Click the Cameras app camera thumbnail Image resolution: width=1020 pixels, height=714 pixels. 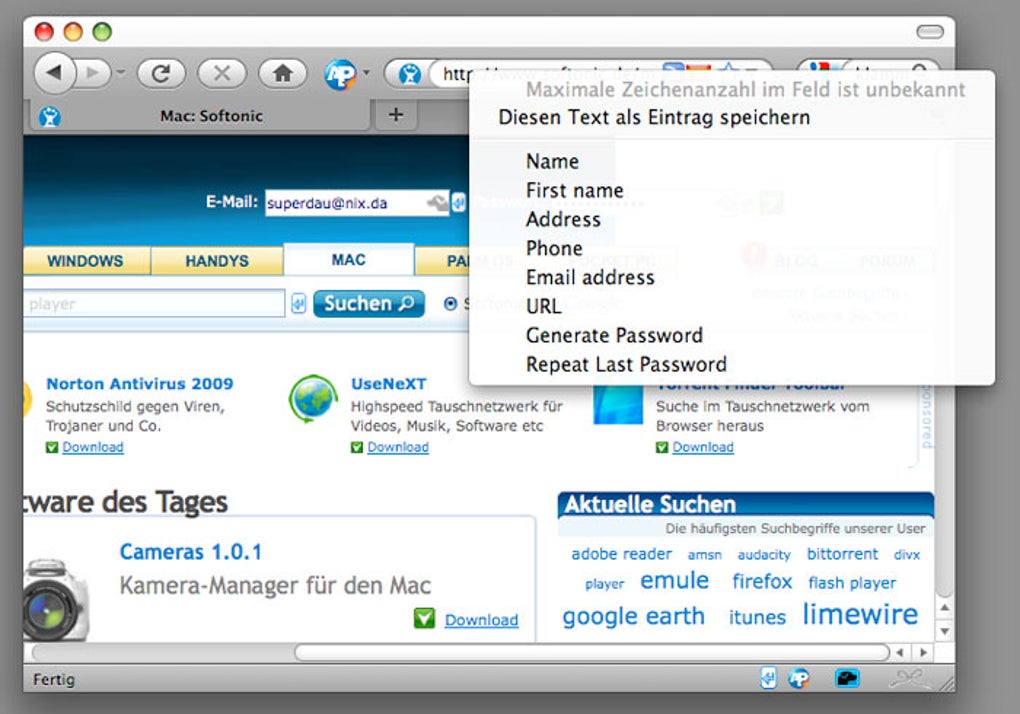click(56, 600)
